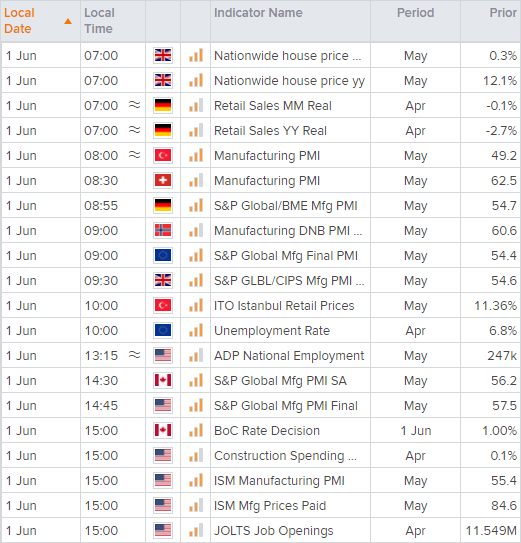
Task: Open S&P Global/BME Mfg PMI indicator
Action: click(x=285, y=206)
